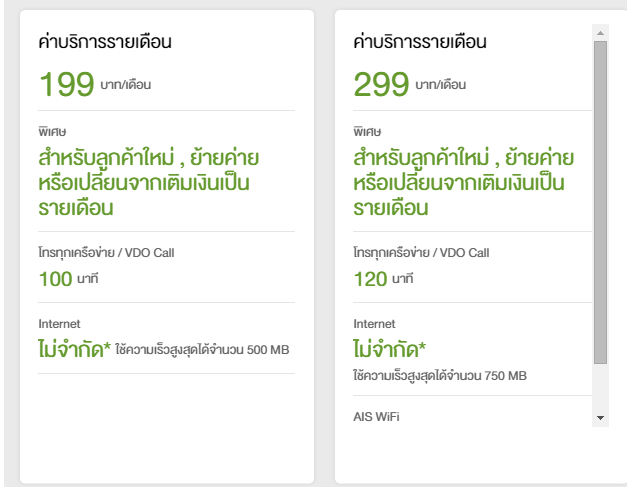Click the 500 MB max speed note
The image size is (627, 487).
coord(202,350)
